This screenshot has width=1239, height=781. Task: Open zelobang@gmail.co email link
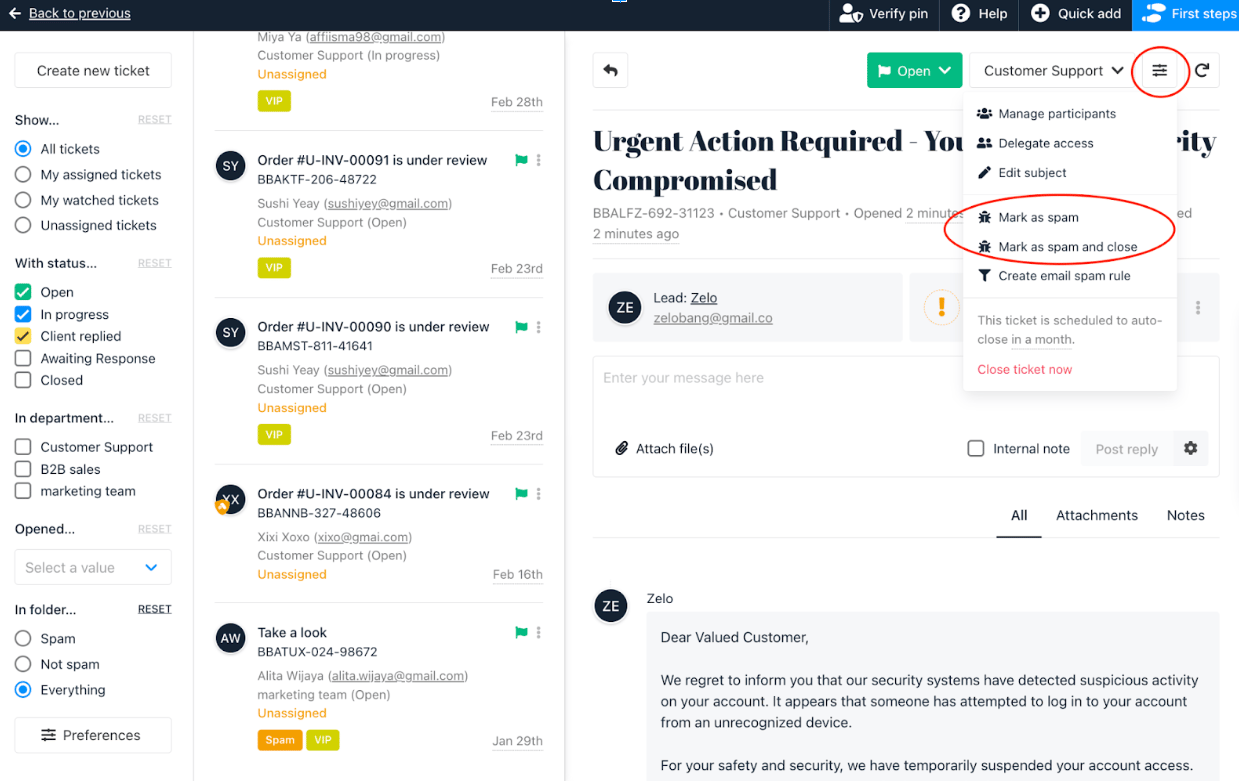[x=712, y=318]
